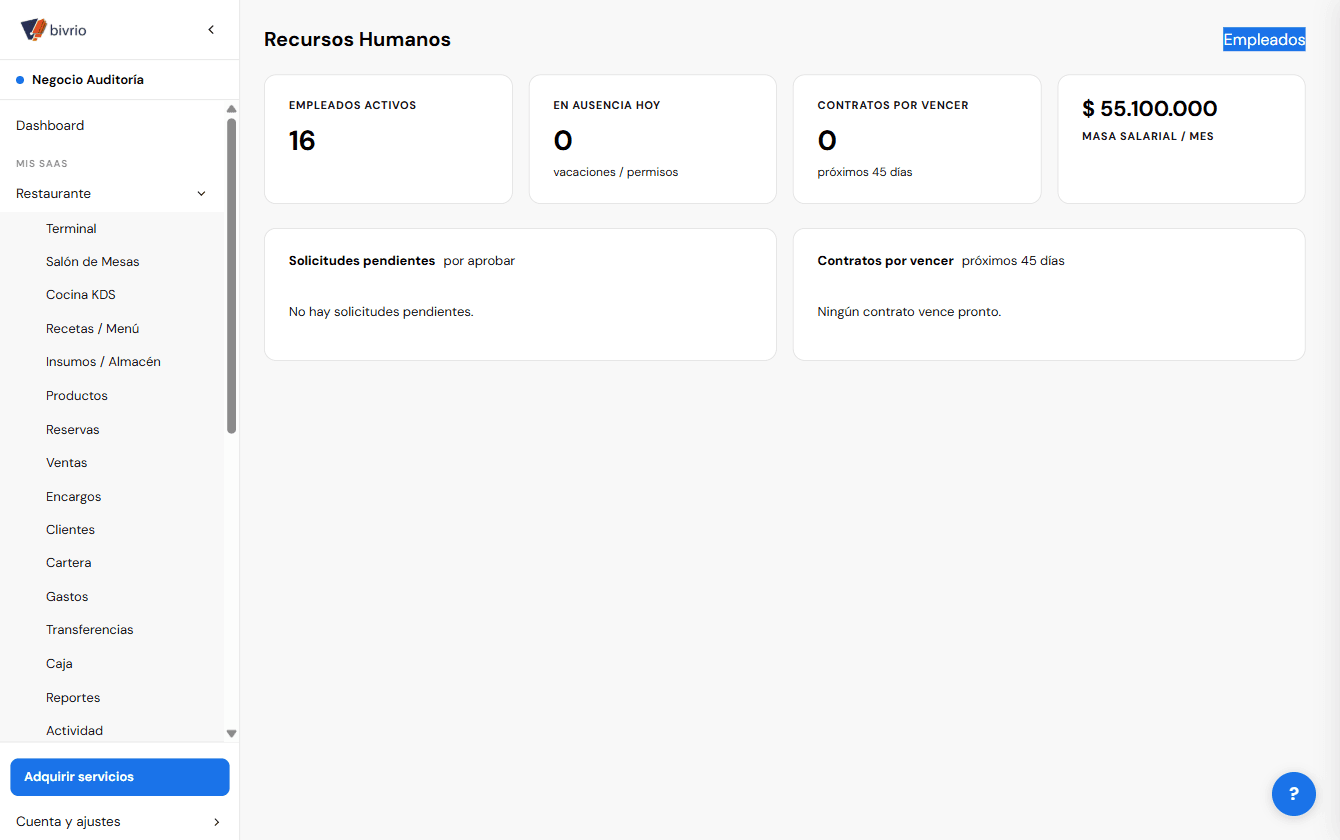1340x840 pixels.
Task: Go to Salón de Mesas
Action: tap(93, 262)
